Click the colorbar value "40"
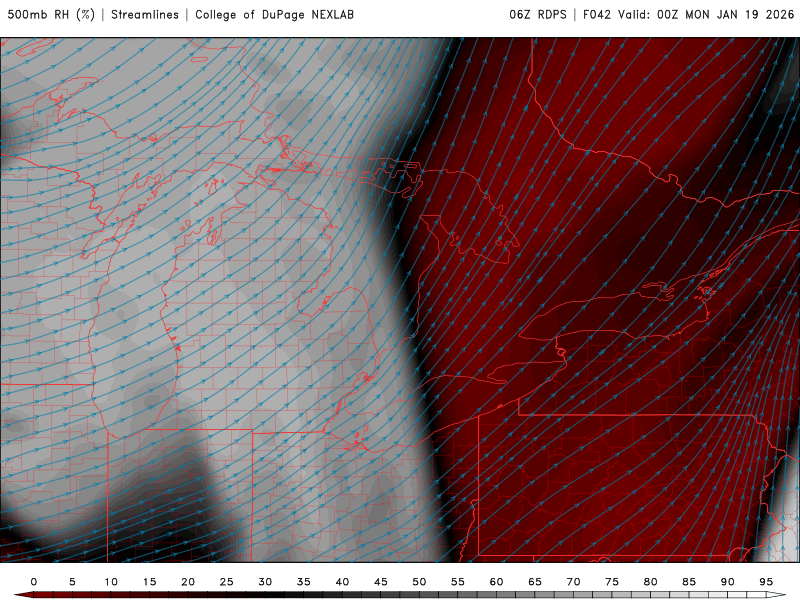The height and width of the screenshot is (600, 800). (342, 582)
